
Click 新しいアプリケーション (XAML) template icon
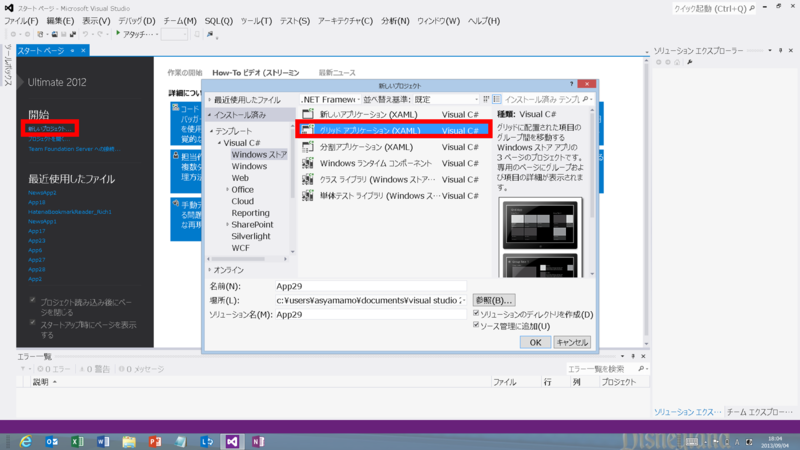point(308,114)
